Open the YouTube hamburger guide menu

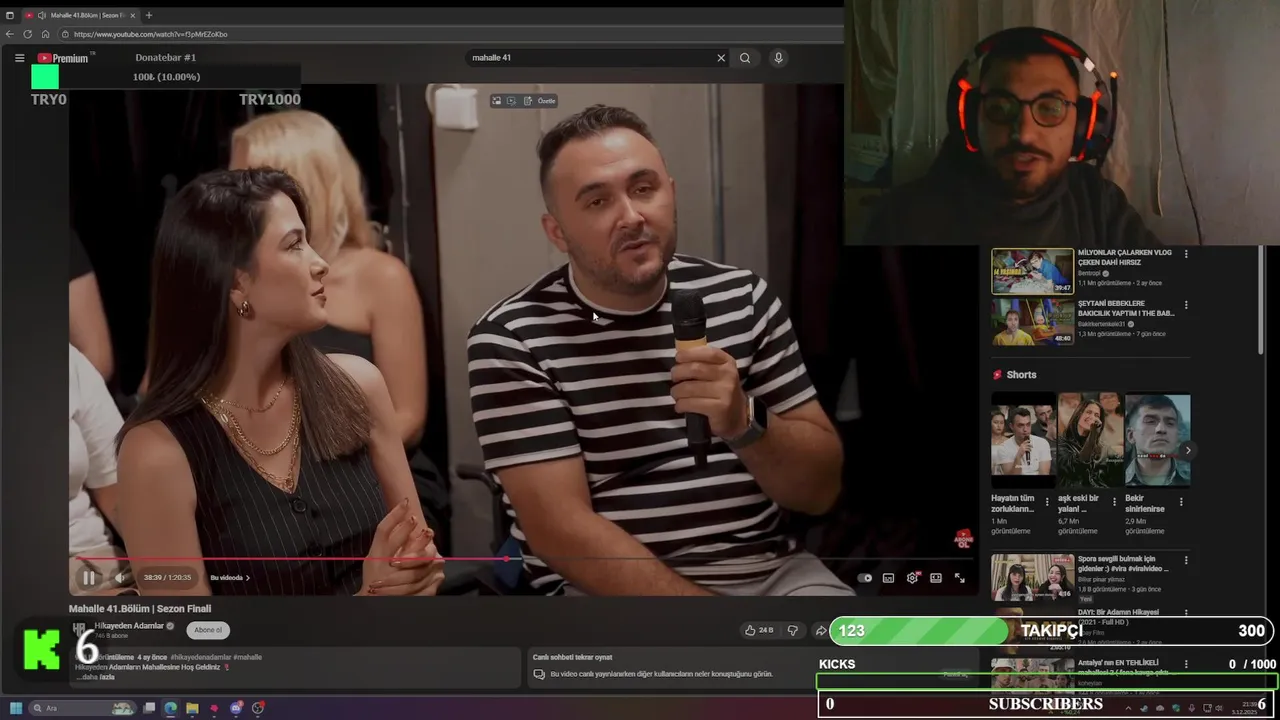[x=19, y=58]
